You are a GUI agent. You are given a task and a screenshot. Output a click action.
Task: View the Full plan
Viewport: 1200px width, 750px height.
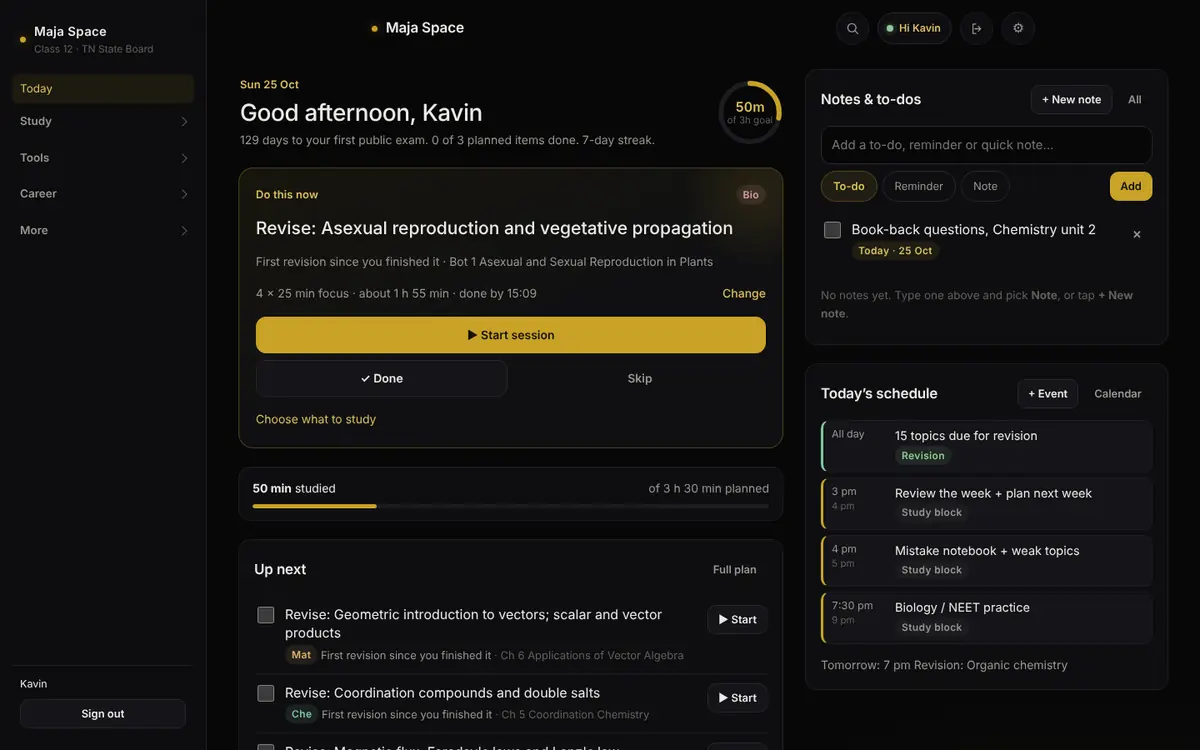[x=735, y=570]
